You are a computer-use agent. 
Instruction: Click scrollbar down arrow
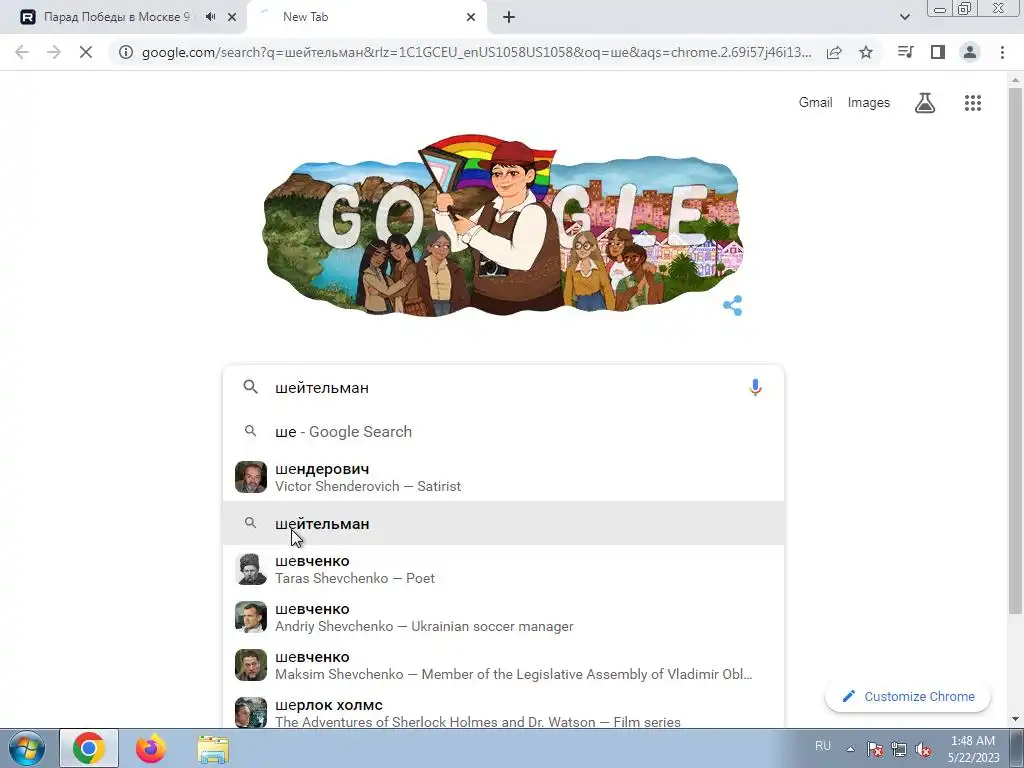click(1015, 720)
